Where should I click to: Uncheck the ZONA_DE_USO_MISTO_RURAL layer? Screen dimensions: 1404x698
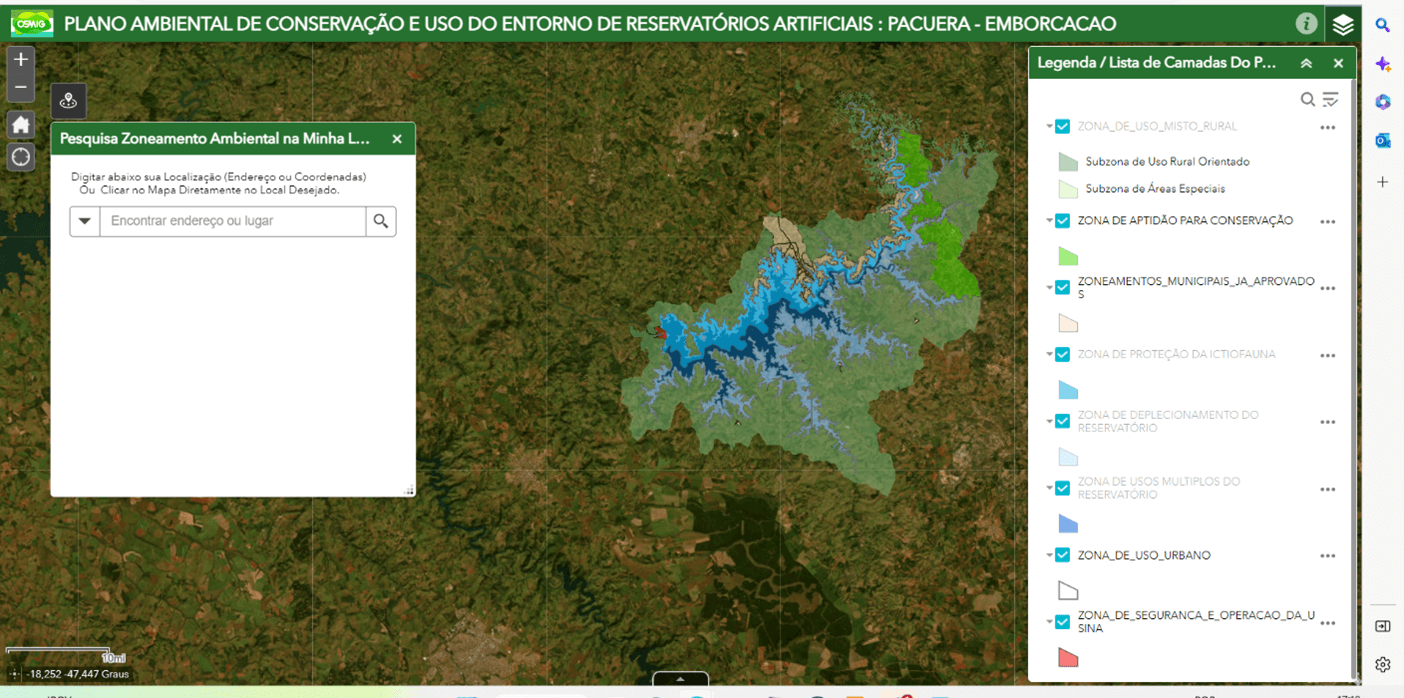tap(1063, 127)
